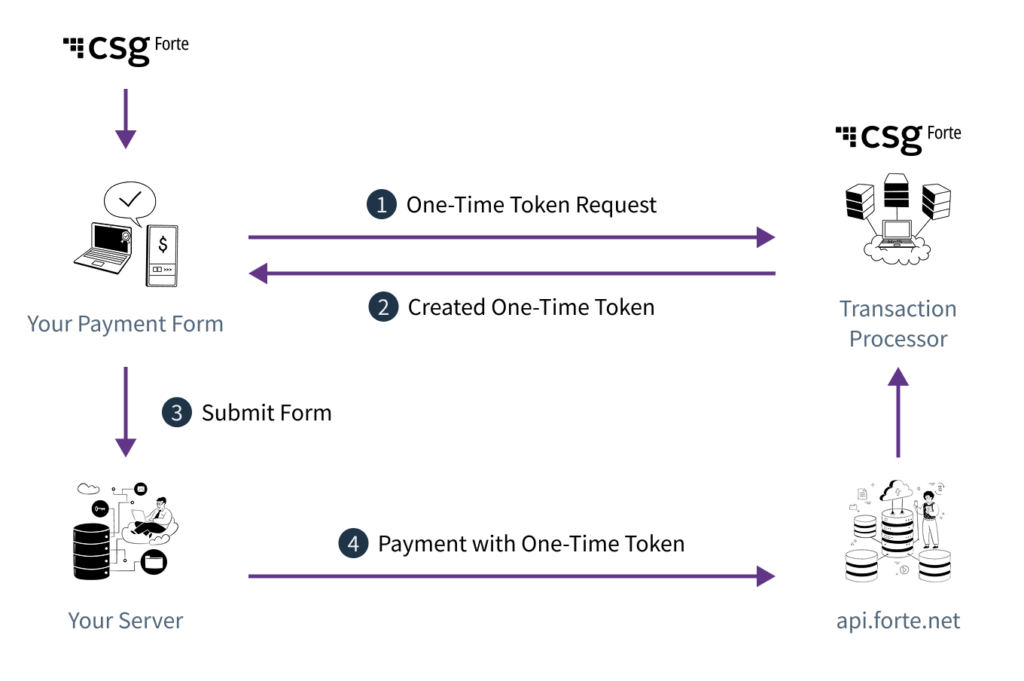Viewport: 1024px width, 681px height.
Task: Click the "Transaction Processor" caption
Action: [x=897, y=324]
